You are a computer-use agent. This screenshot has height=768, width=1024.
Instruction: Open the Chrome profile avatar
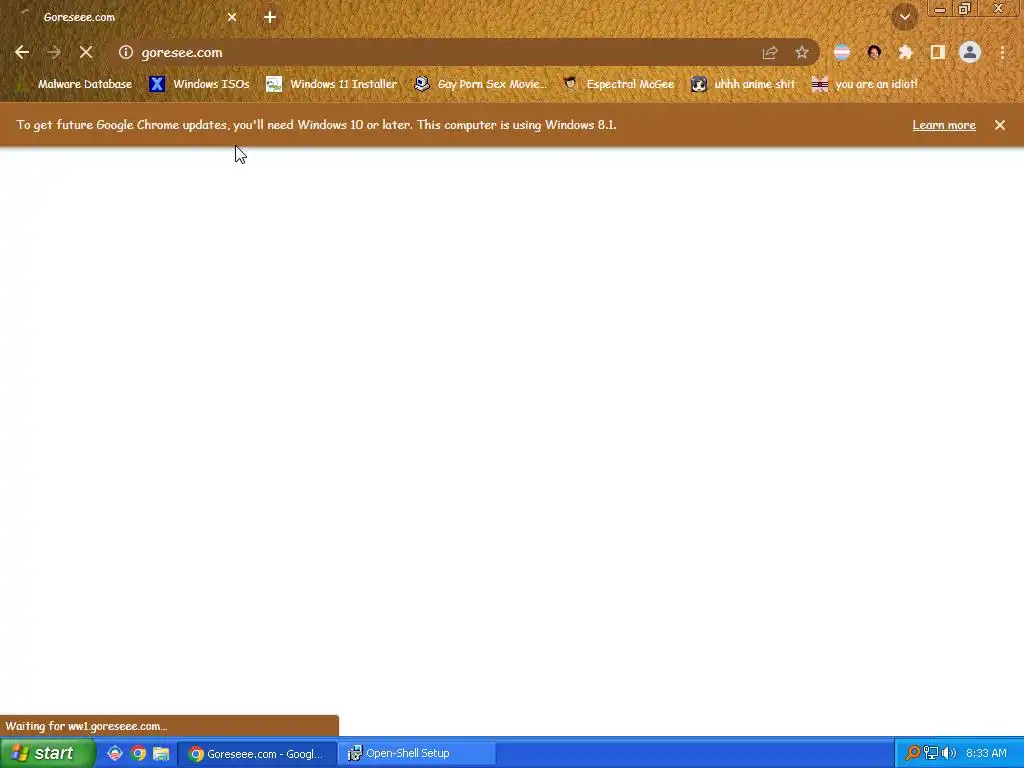pos(970,52)
